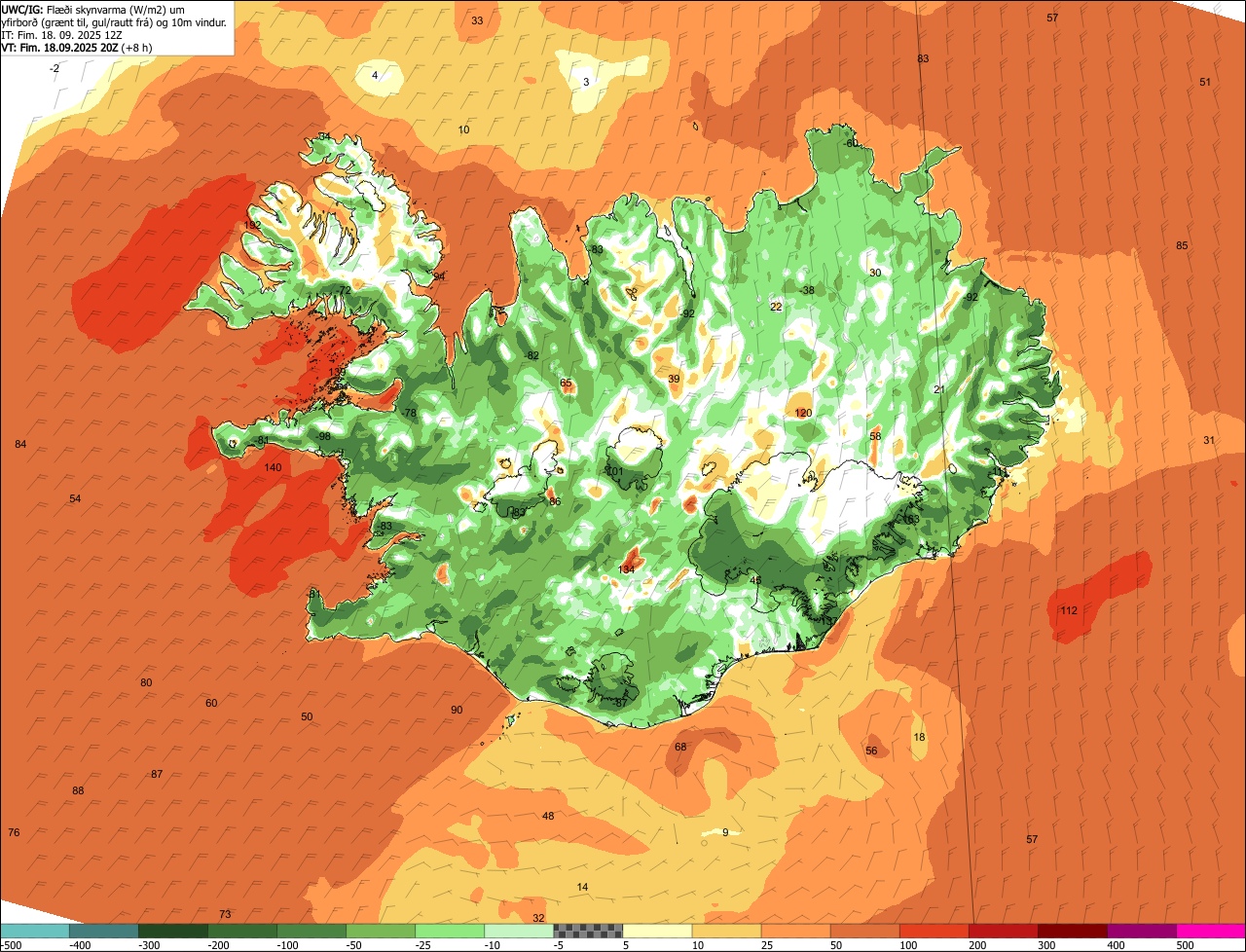Click the legend swatch between -500 and -400
The image size is (1246, 952).
35,931
